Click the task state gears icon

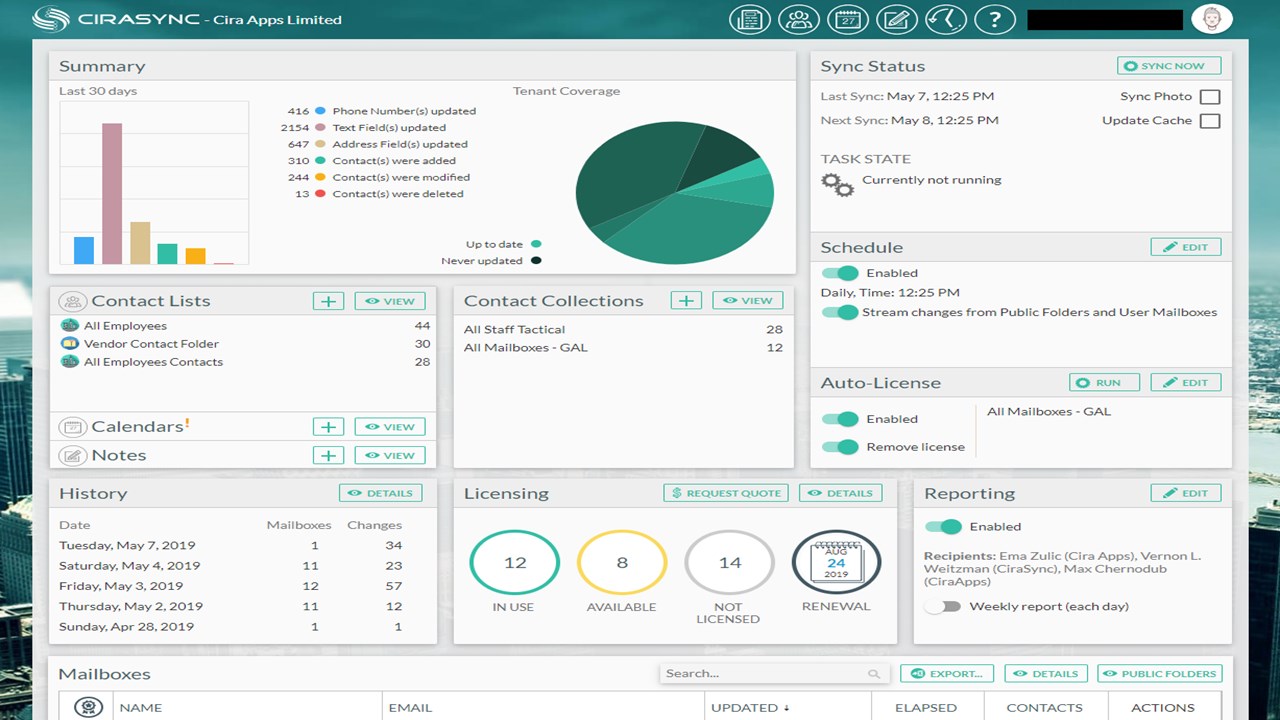click(x=837, y=184)
